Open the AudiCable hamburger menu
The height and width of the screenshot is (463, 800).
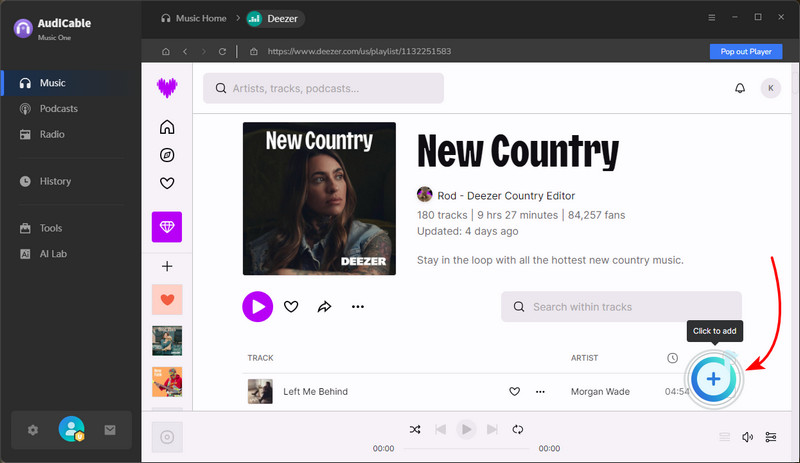point(712,17)
